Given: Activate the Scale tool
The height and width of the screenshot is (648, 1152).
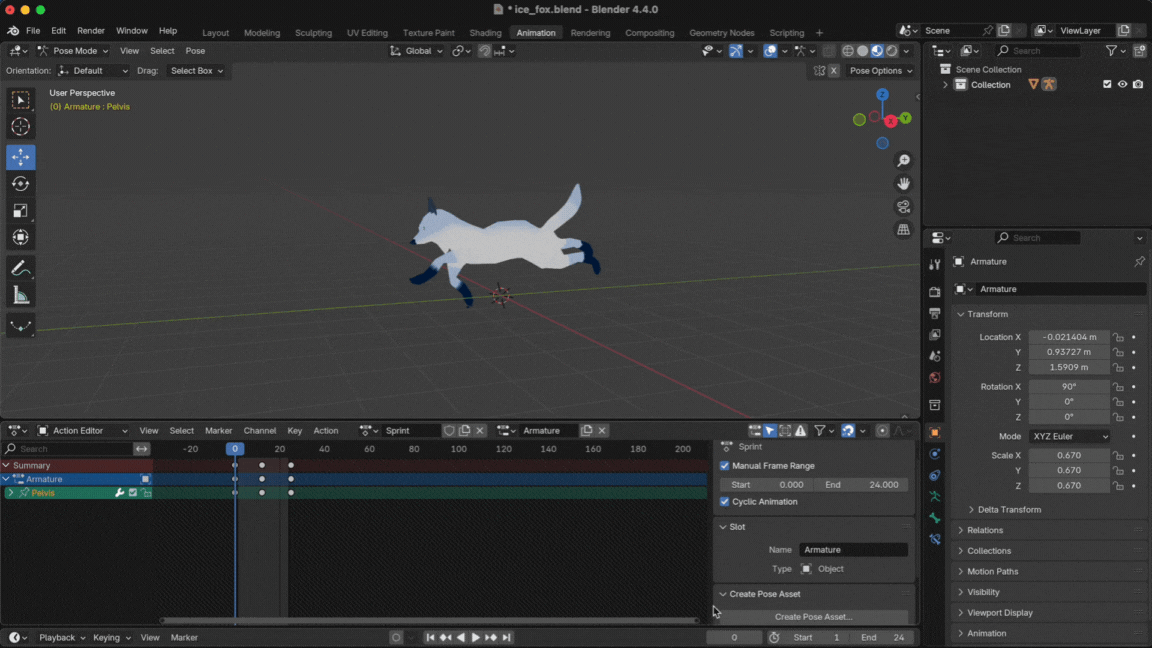Looking at the screenshot, I should pyautogui.click(x=21, y=211).
